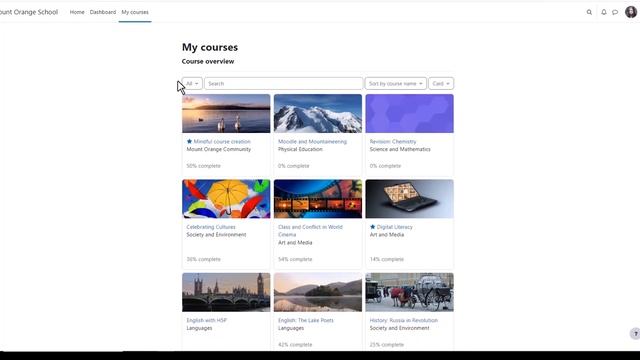Open the Revision: Chemistry course link
The image size is (640, 360).
[x=393, y=141]
